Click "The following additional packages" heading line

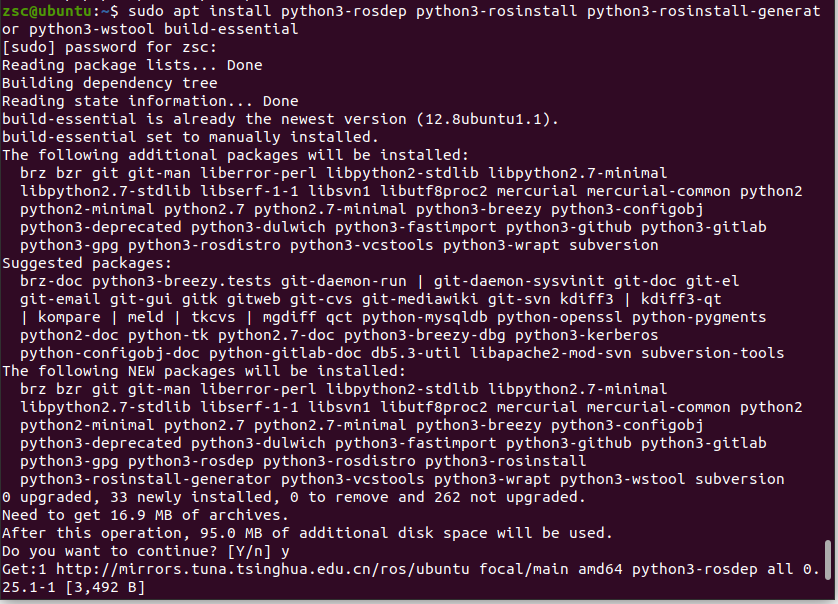point(235,155)
